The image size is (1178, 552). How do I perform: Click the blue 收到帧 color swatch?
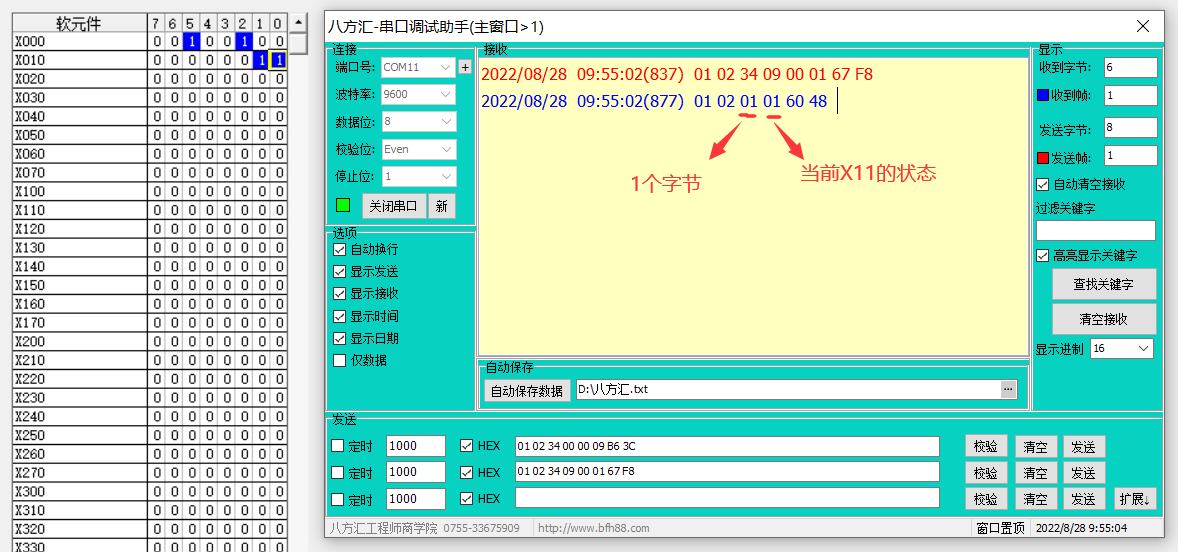point(1043,95)
